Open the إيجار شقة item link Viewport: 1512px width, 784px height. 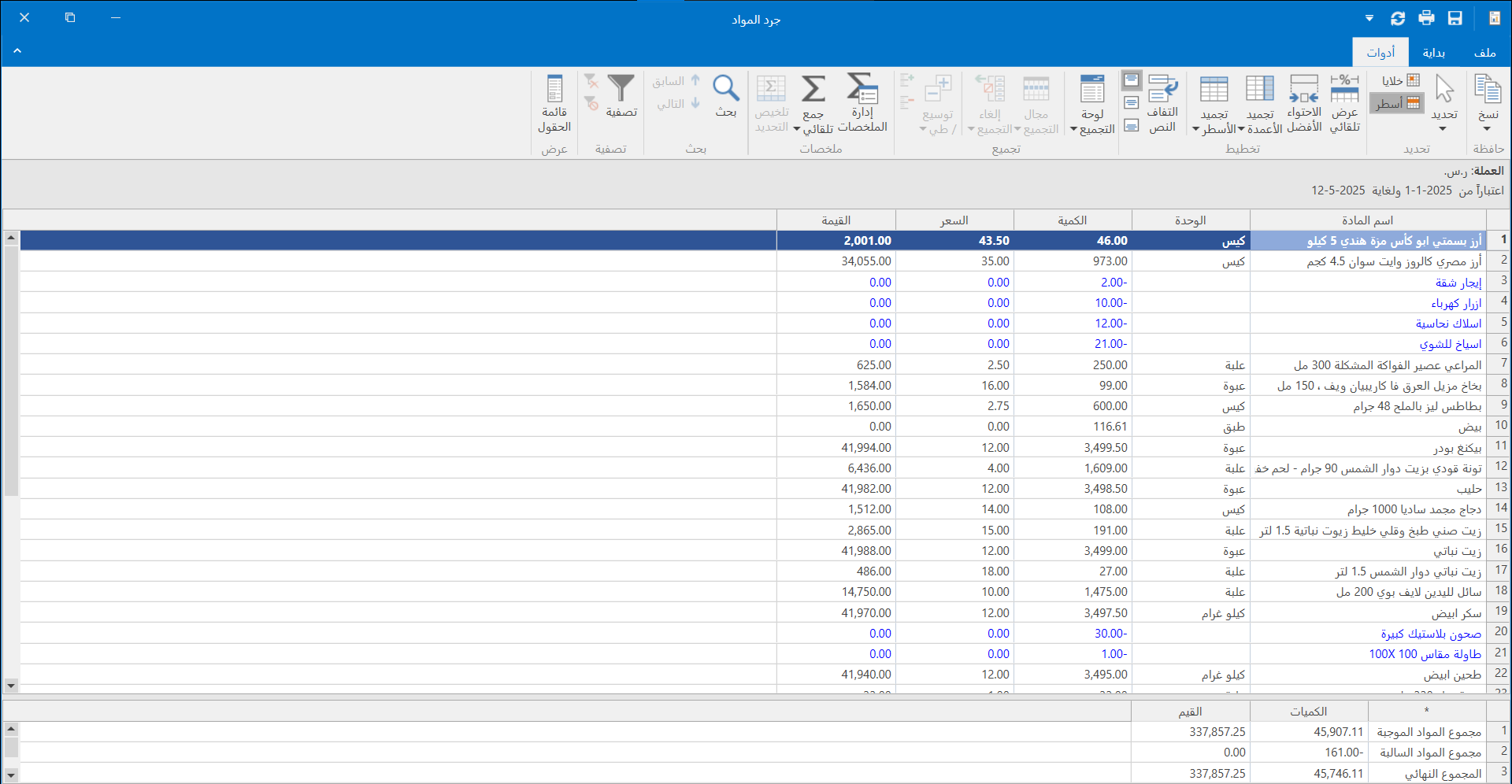click(1458, 283)
